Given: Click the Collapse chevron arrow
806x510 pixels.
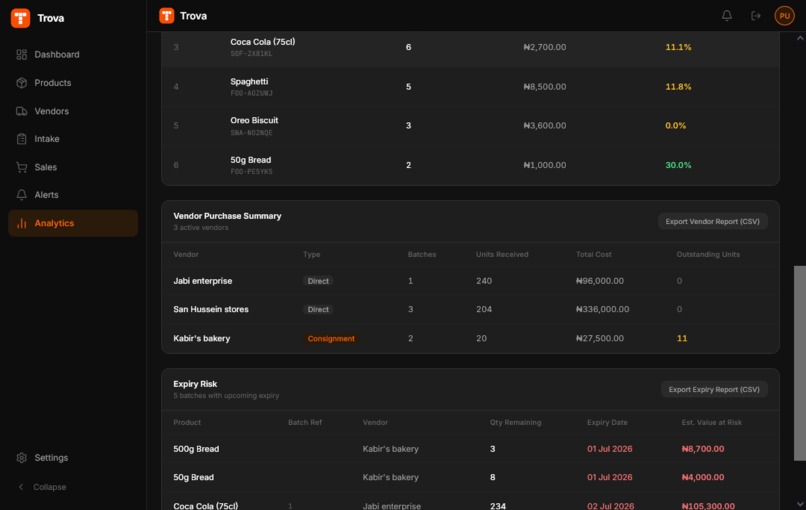Looking at the screenshot, I should coord(21,487).
